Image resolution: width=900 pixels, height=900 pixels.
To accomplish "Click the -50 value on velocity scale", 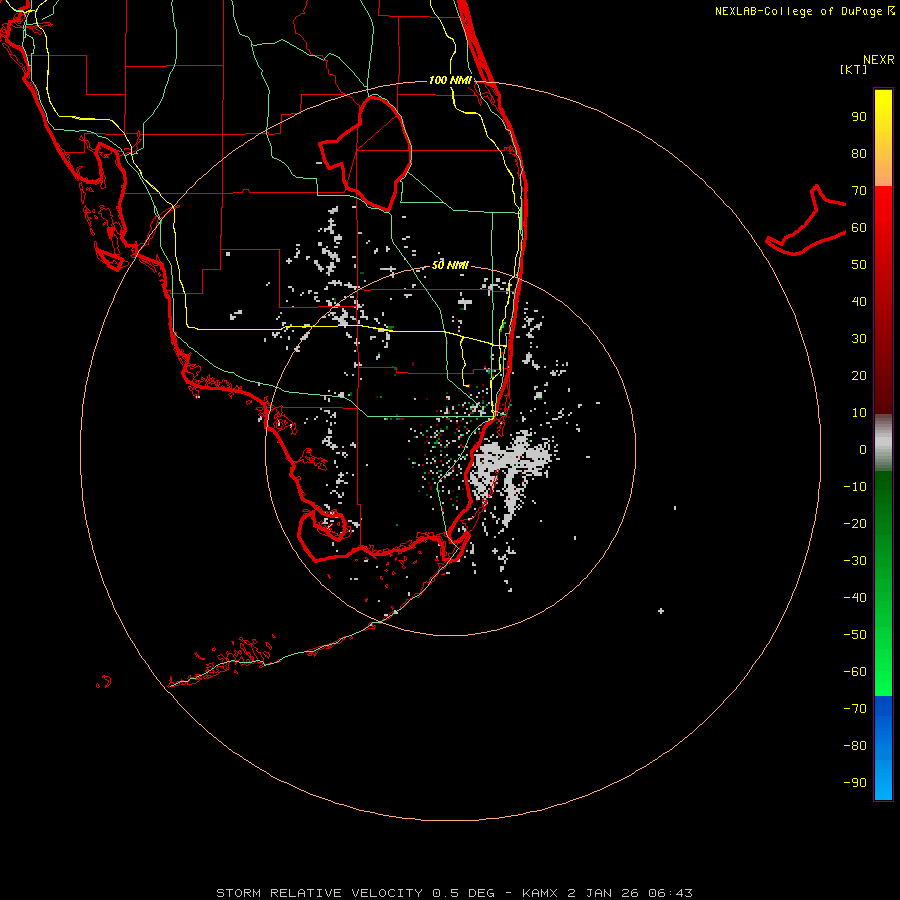I will click(855, 634).
